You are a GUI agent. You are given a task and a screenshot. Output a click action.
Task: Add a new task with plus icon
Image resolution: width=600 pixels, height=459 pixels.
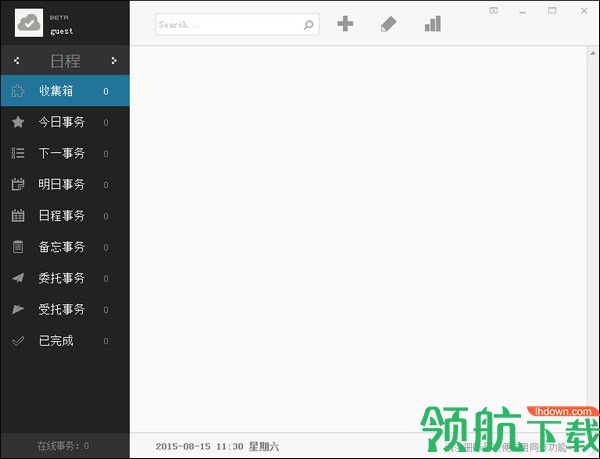345,24
